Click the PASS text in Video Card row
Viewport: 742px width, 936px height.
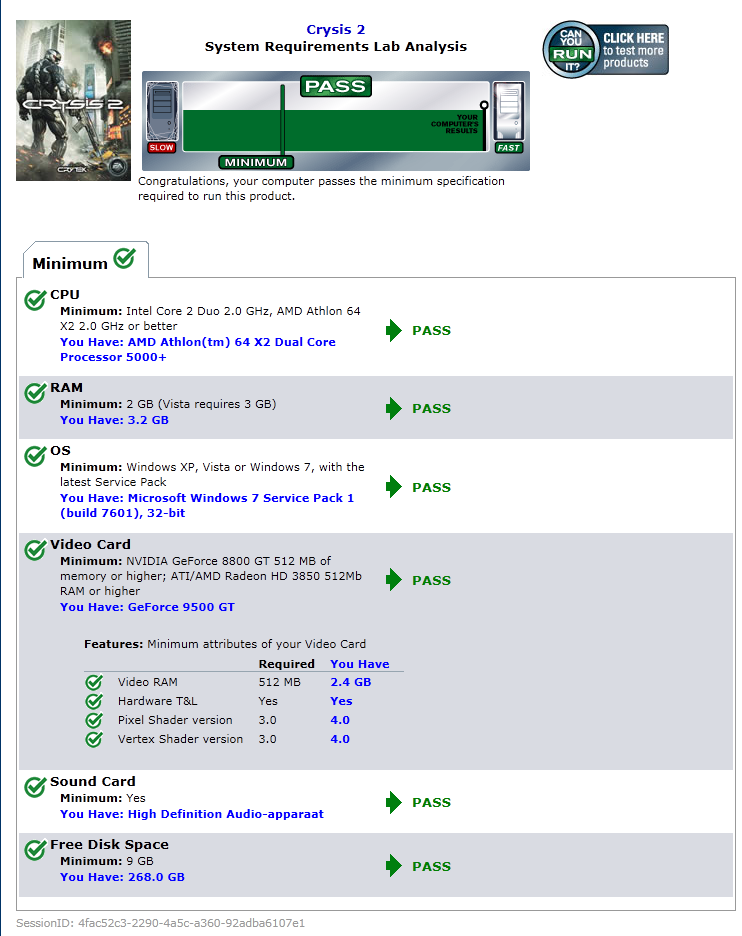tap(431, 580)
